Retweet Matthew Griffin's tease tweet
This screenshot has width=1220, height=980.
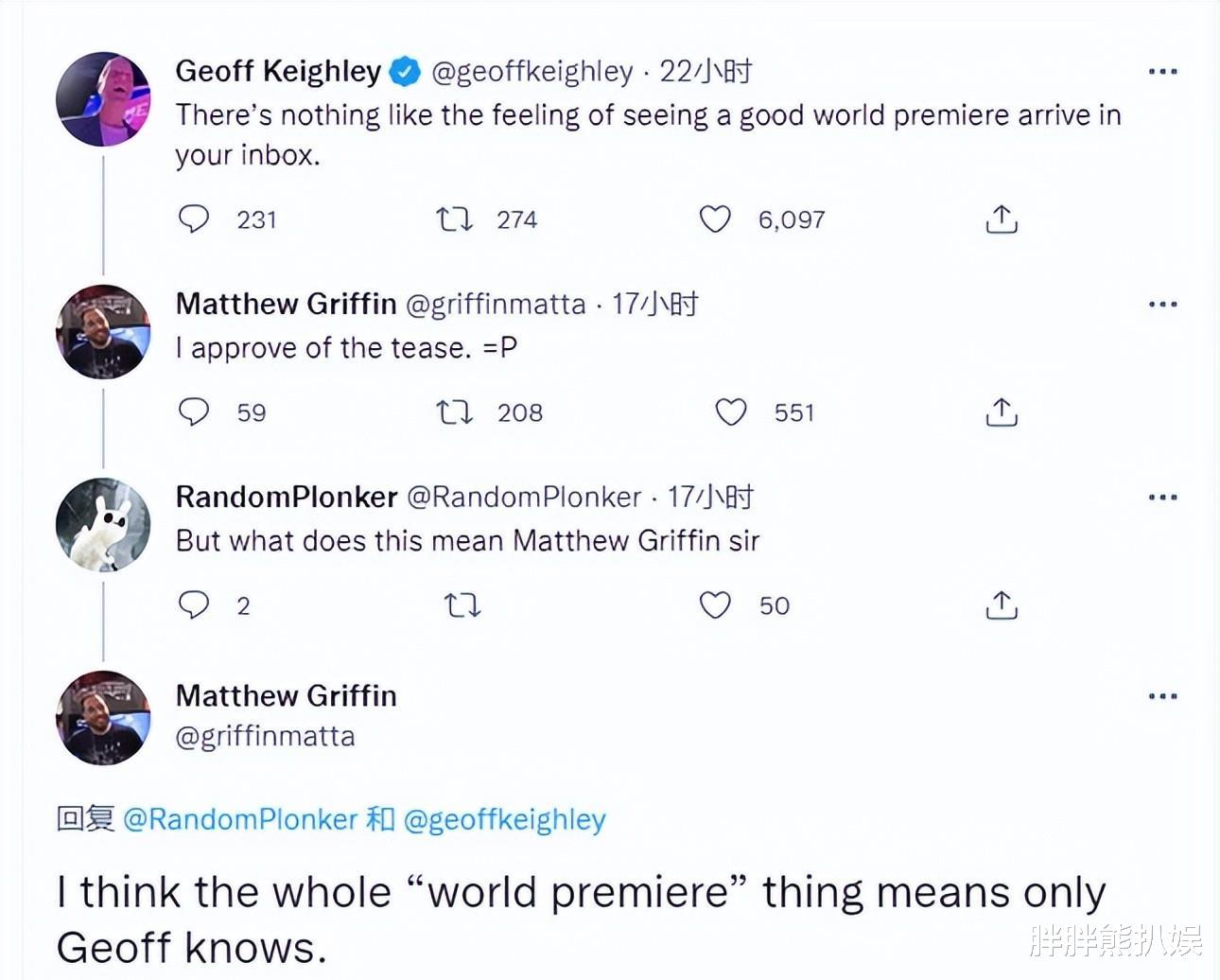(454, 412)
